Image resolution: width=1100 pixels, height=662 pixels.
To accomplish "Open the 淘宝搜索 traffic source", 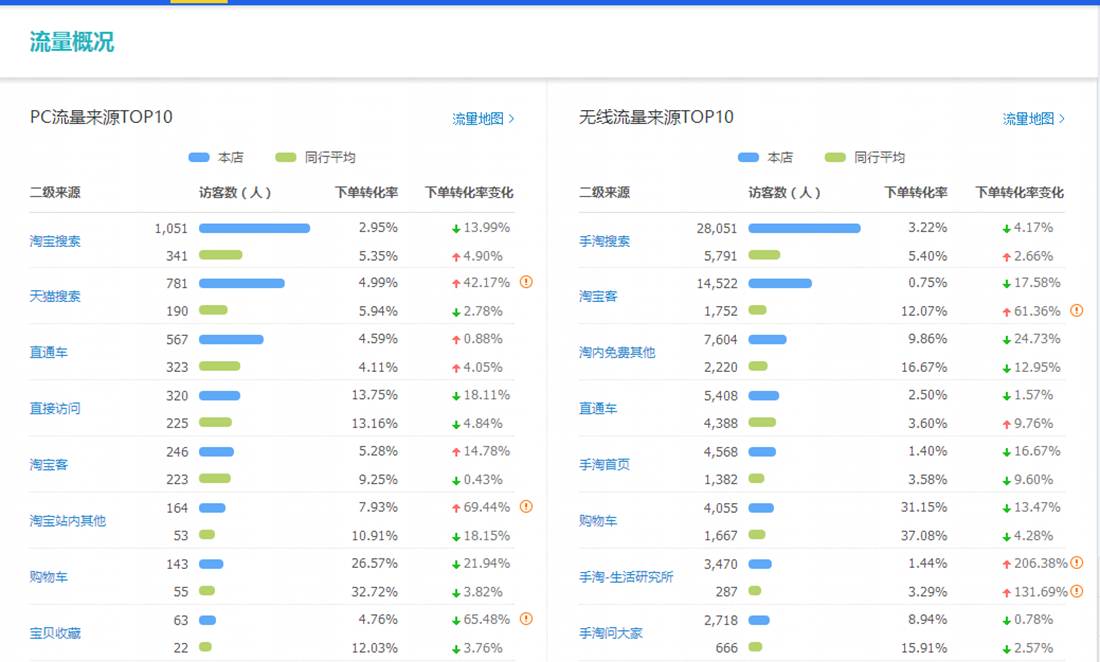I will click(55, 241).
